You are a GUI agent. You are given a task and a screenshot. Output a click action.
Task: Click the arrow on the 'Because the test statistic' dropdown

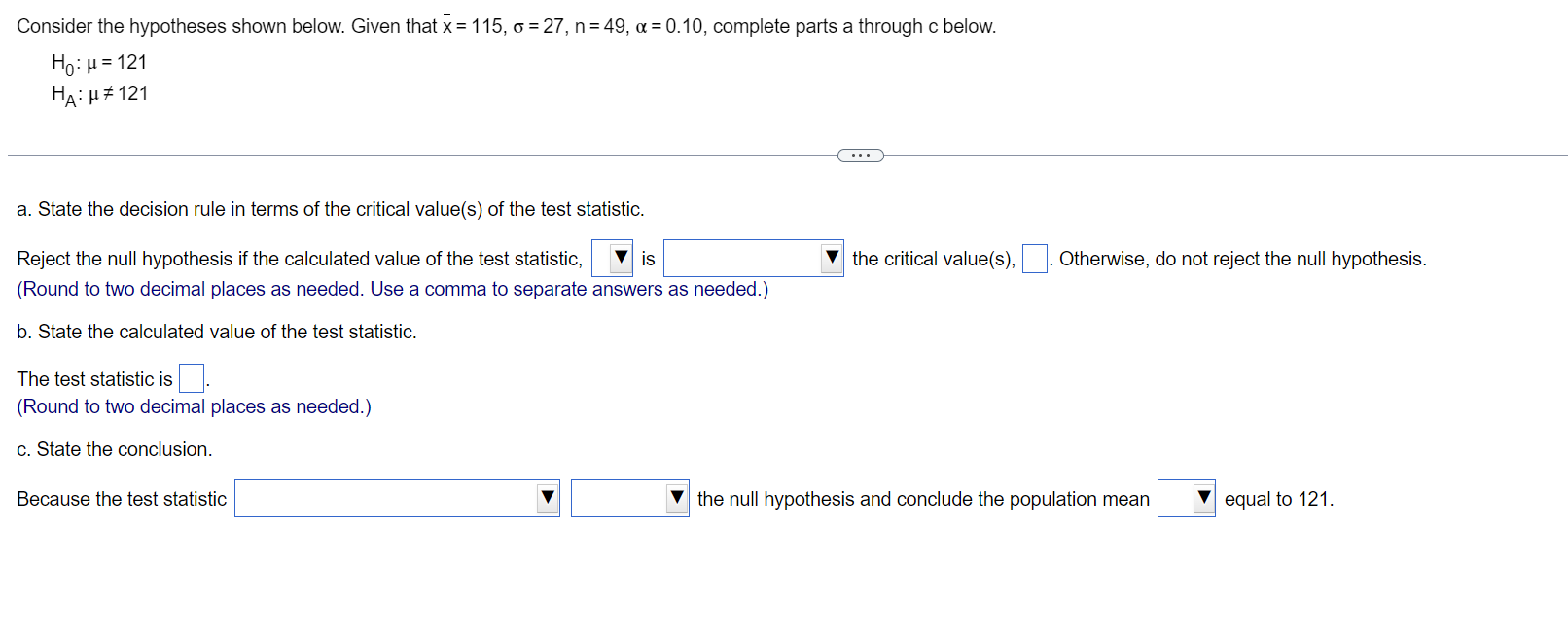click(548, 498)
